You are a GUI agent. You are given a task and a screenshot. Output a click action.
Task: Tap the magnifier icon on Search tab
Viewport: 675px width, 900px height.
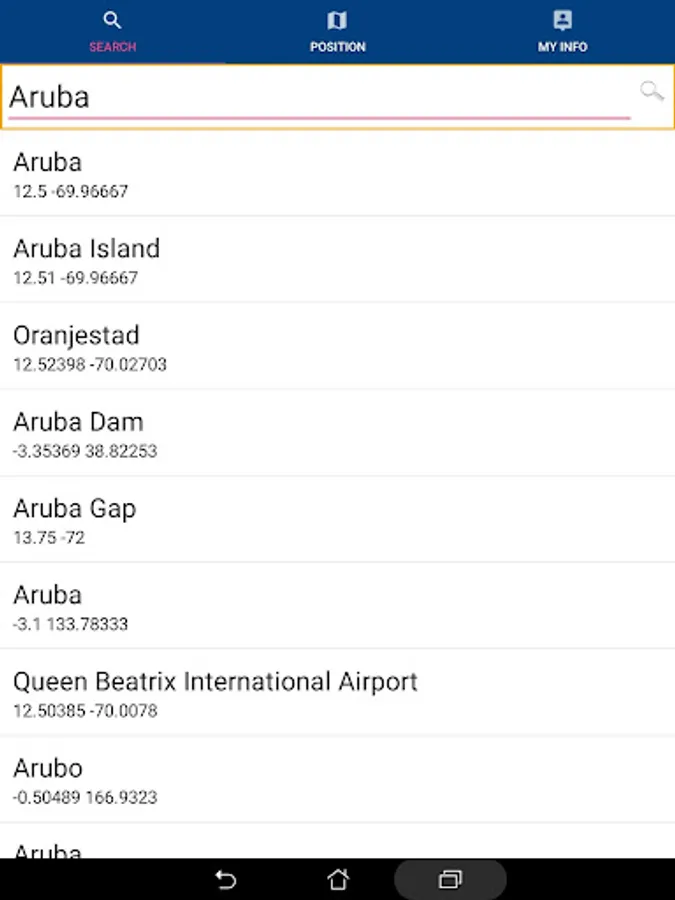112,21
